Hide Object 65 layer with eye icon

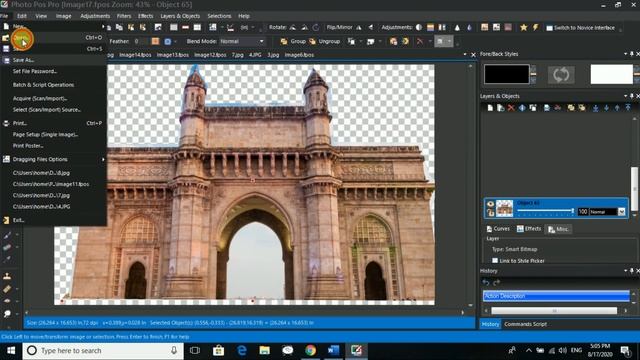(490, 204)
